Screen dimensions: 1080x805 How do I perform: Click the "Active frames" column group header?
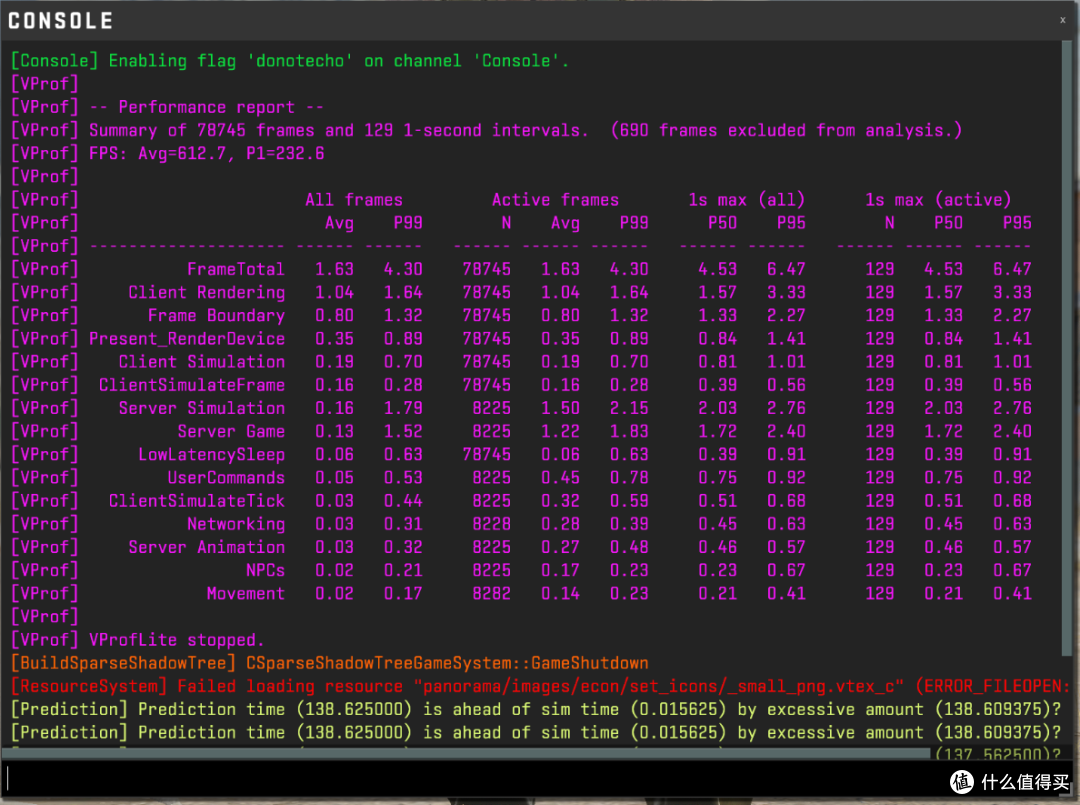(x=555, y=200)
